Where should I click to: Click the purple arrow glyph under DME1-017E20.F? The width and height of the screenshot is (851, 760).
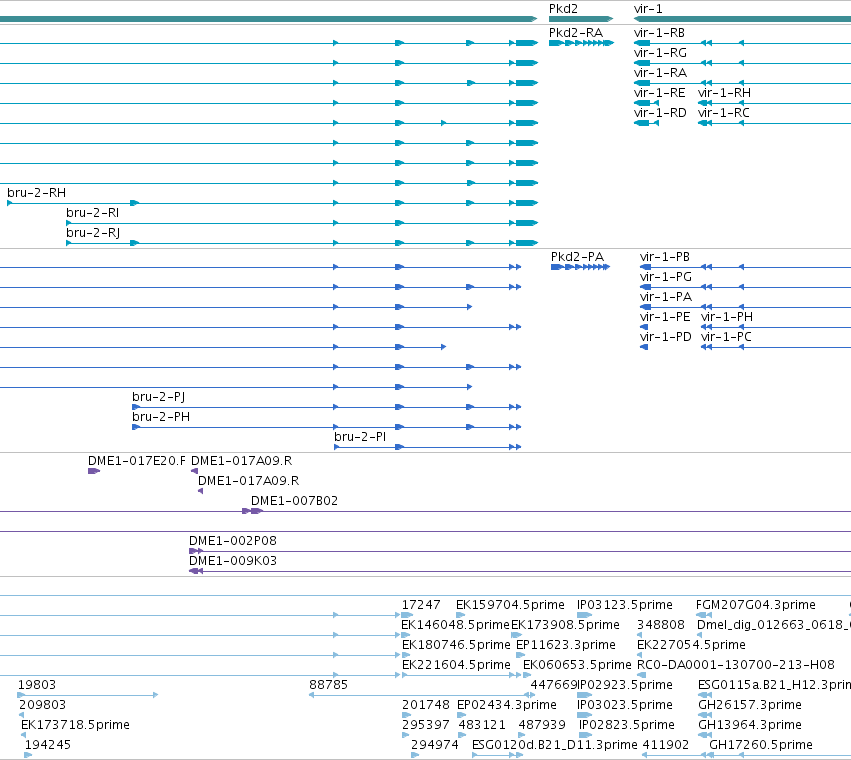click(94, 471)
